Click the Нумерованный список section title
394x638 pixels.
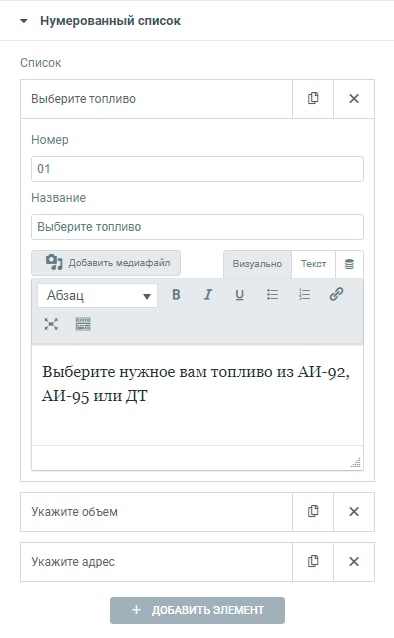[110, 21]
